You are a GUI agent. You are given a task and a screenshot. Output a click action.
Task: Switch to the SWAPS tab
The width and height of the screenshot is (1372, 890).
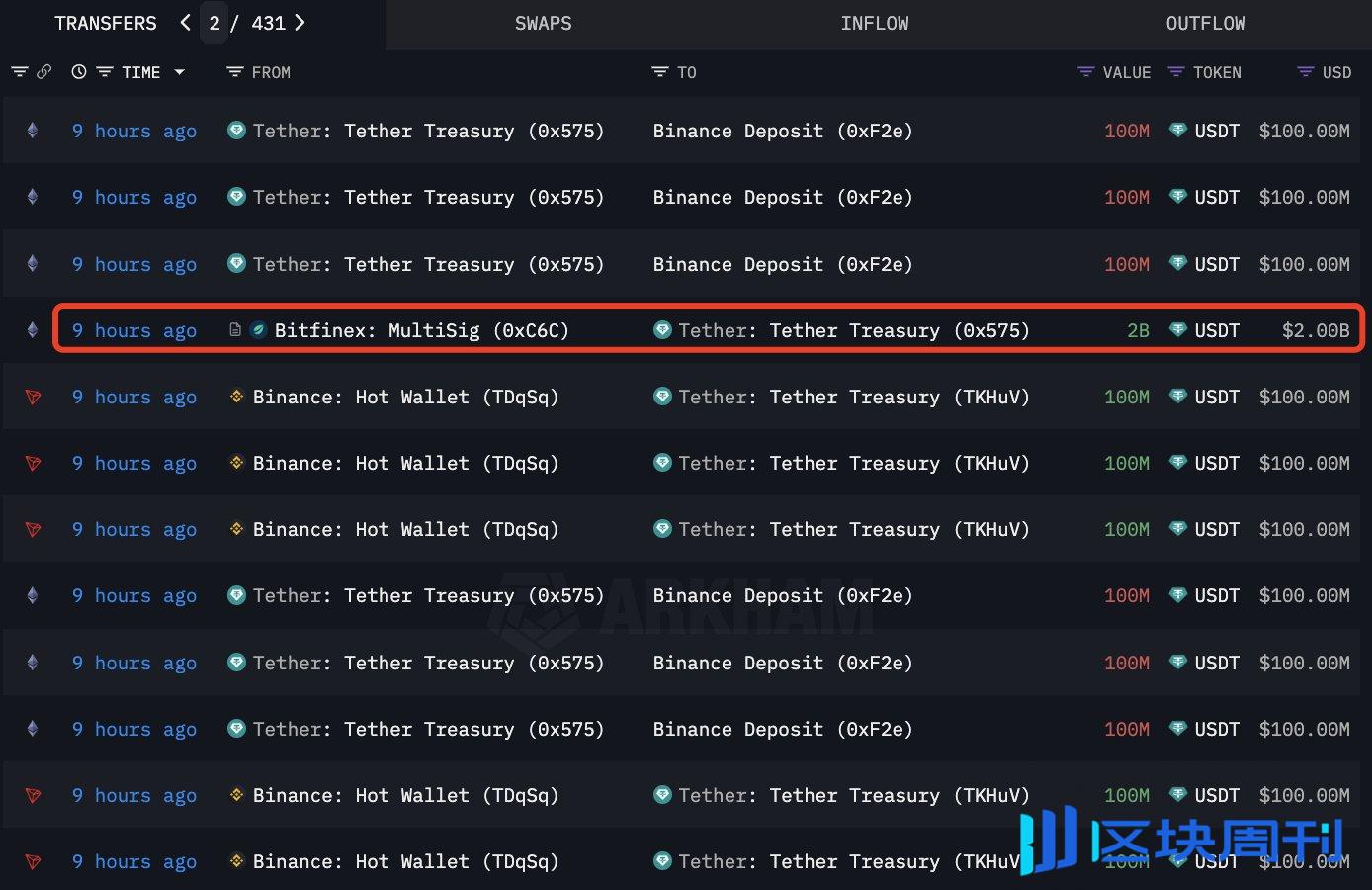543,23
